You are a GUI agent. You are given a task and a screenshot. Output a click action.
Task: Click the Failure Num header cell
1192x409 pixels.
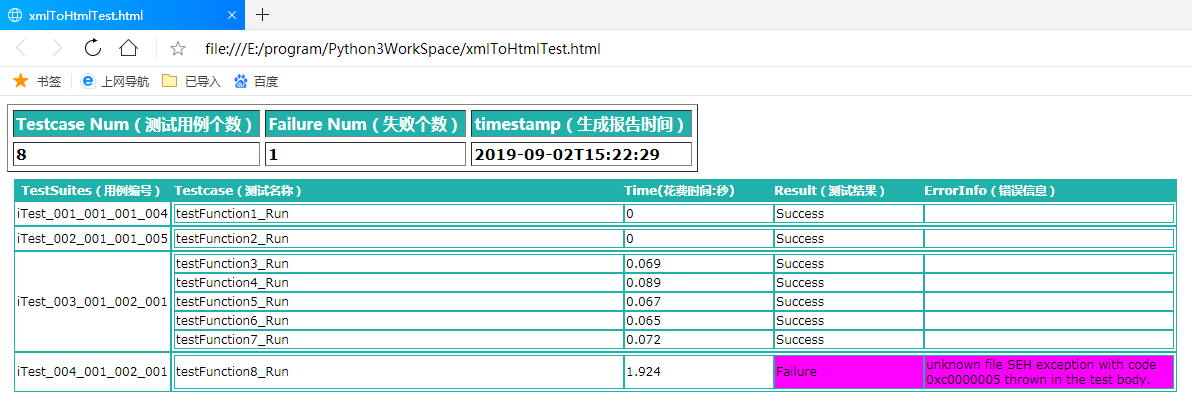(x=366, y=124)
